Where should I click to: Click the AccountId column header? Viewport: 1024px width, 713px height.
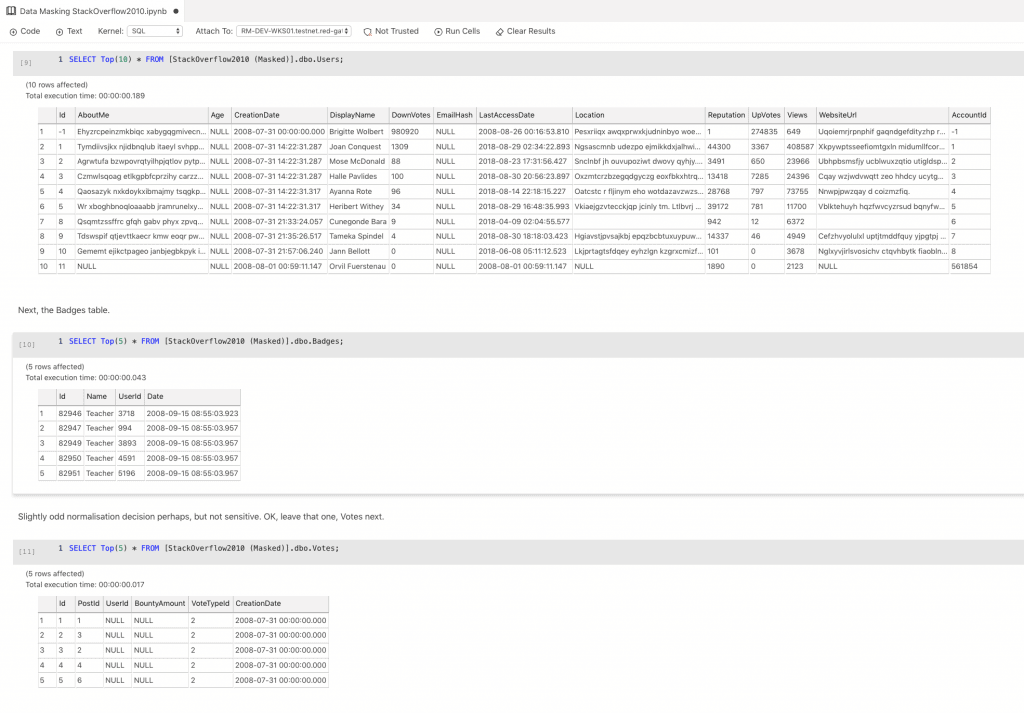(968, 115)
